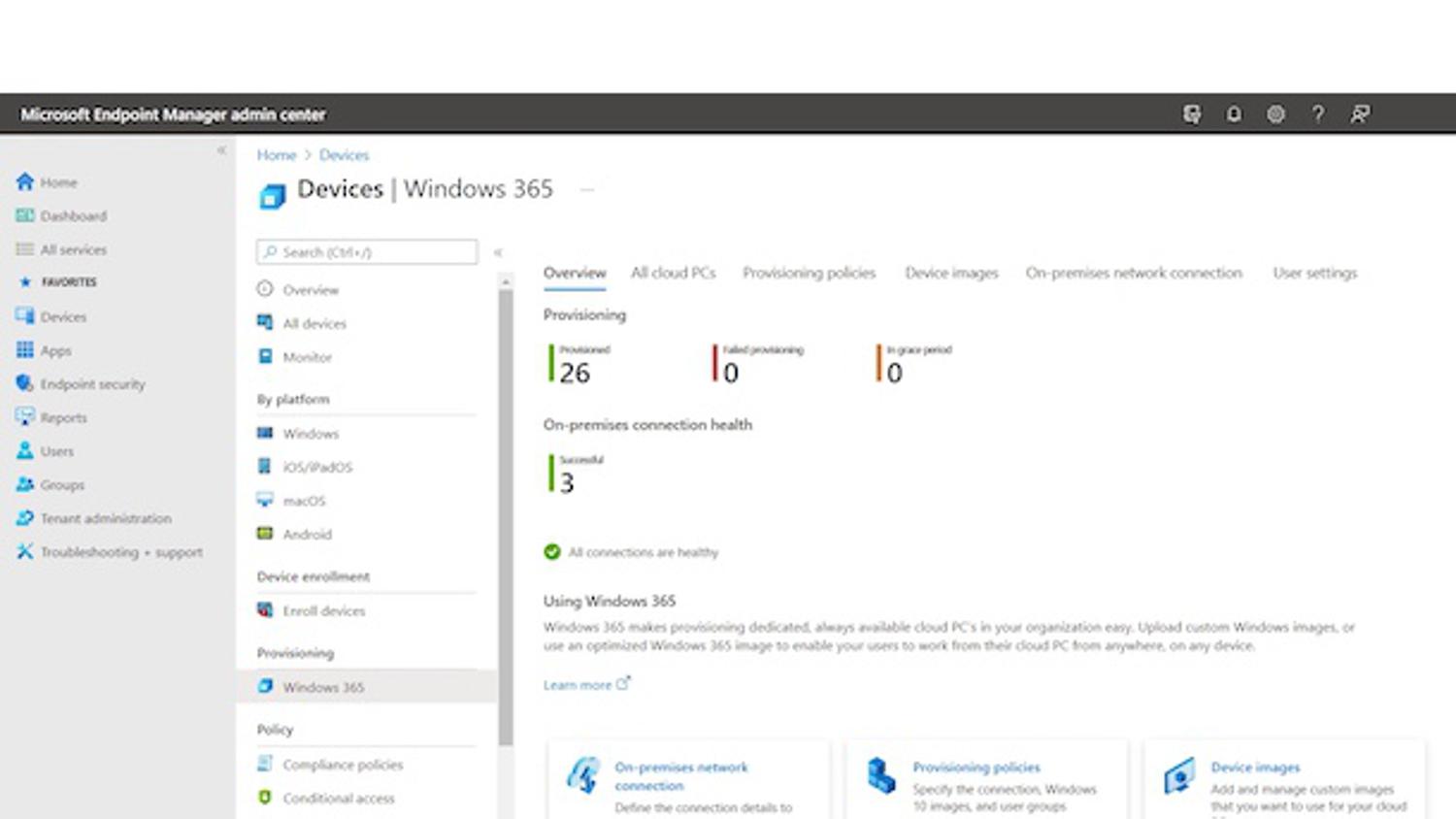Switch to the All cloud PCs tab

(x=673, y=274)
